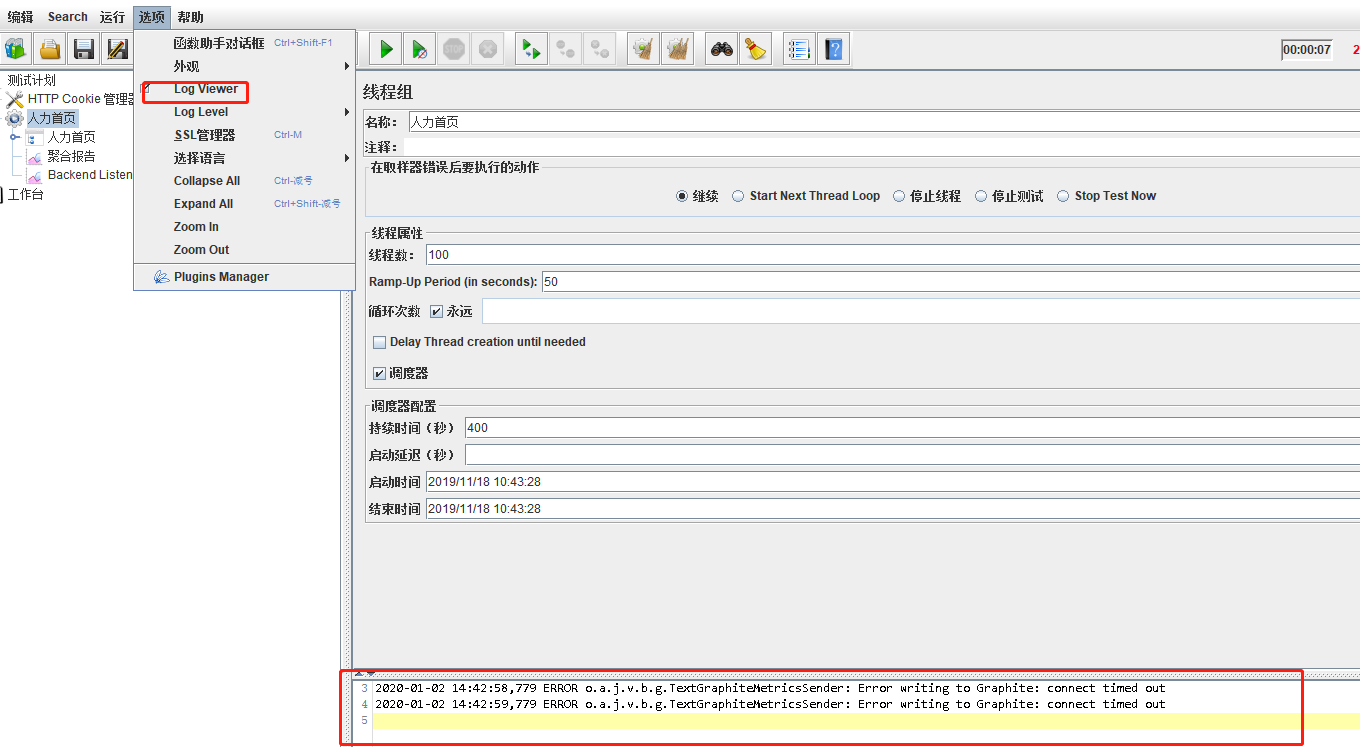The height and width of the screenshot is (747, 1360).
Task: Click the Save As pencil icon
Action: [117, 48]
